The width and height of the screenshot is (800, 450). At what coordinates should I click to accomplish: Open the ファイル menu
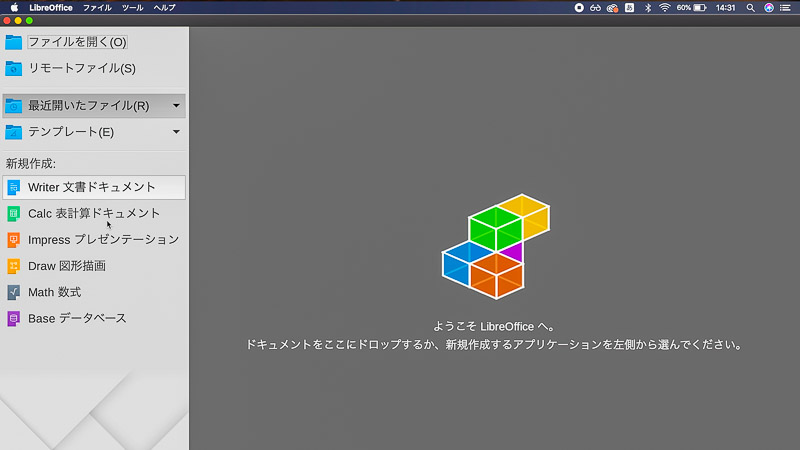(x=97, y=8)
